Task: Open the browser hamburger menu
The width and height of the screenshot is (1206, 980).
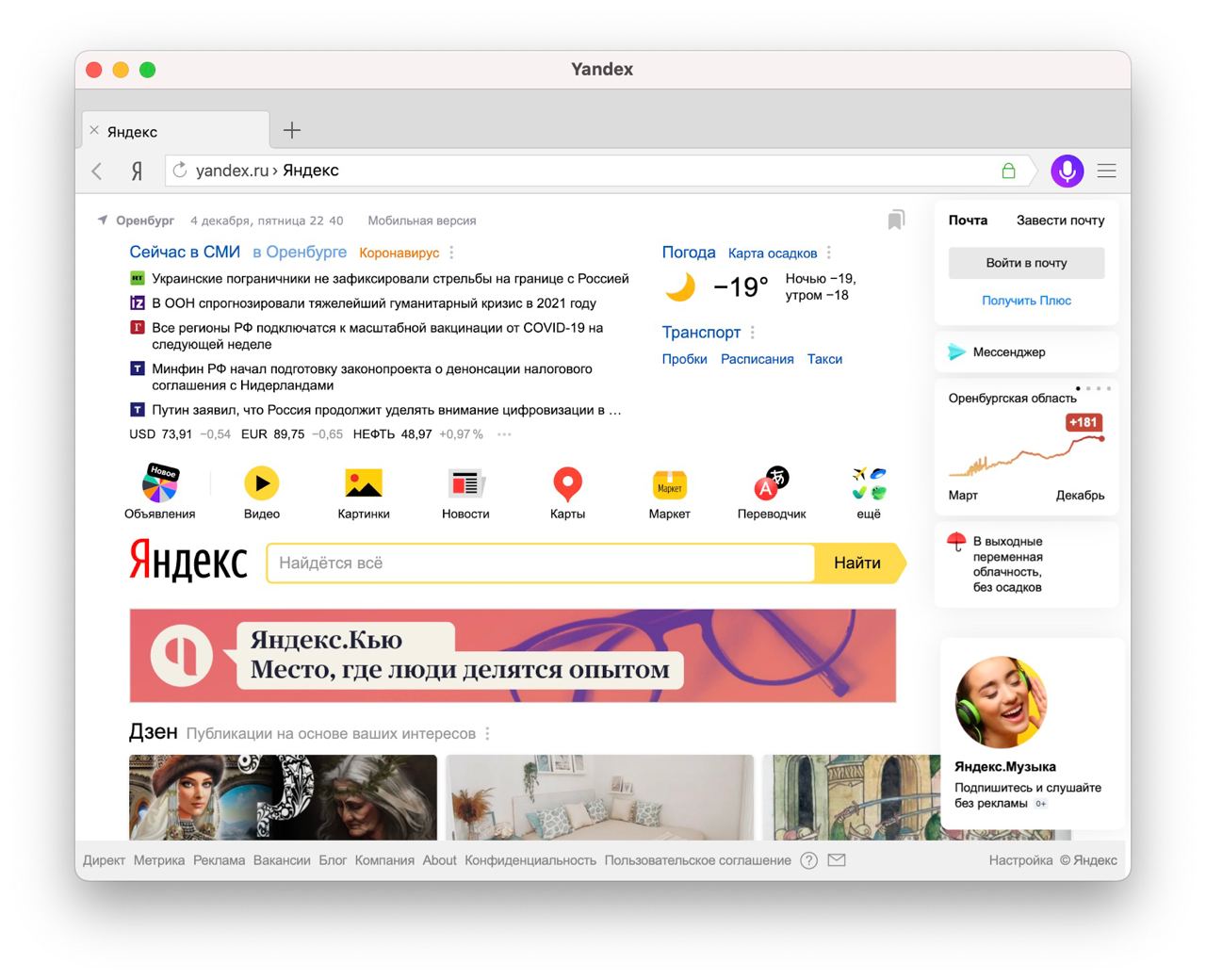Action: tap(1107, 171)
